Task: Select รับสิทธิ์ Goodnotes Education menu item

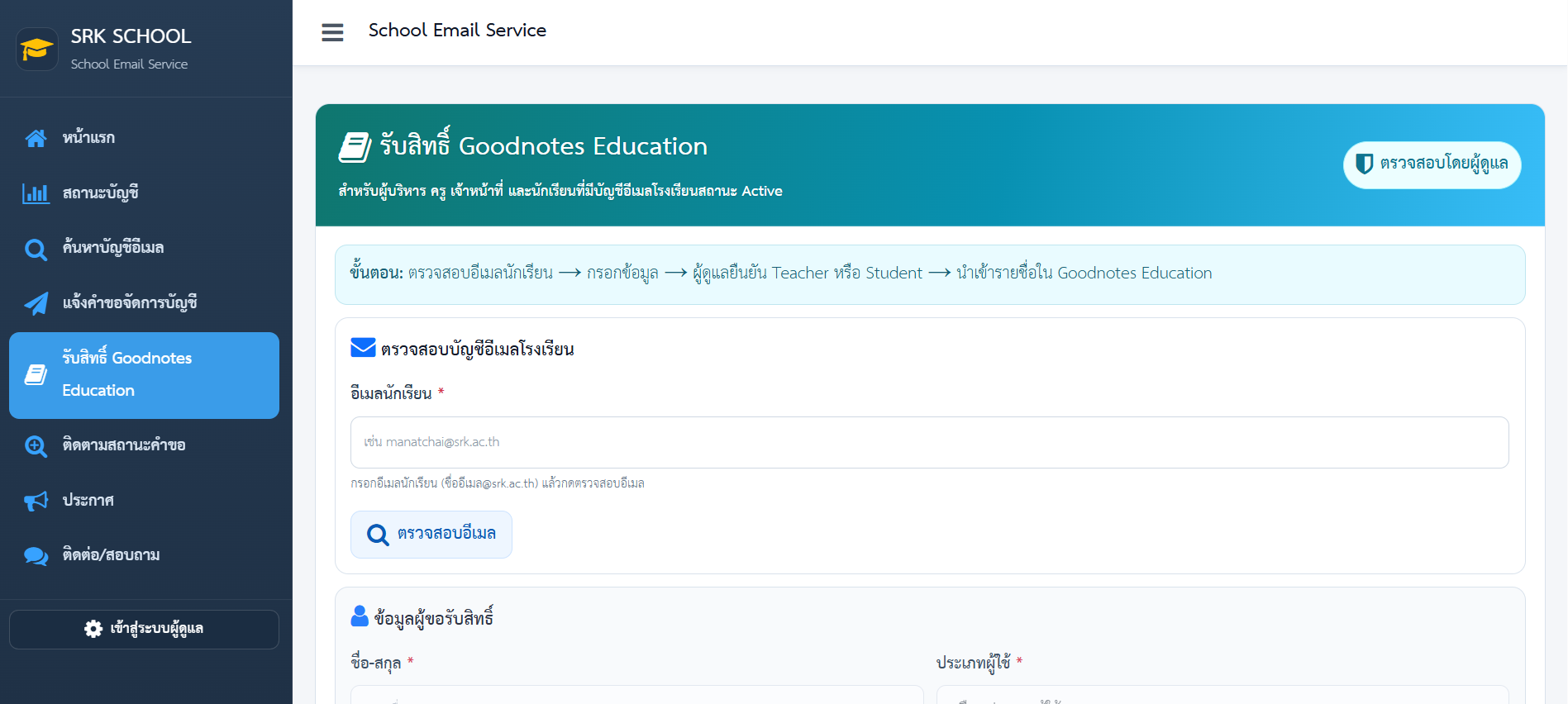Action: tap(144, 375)
